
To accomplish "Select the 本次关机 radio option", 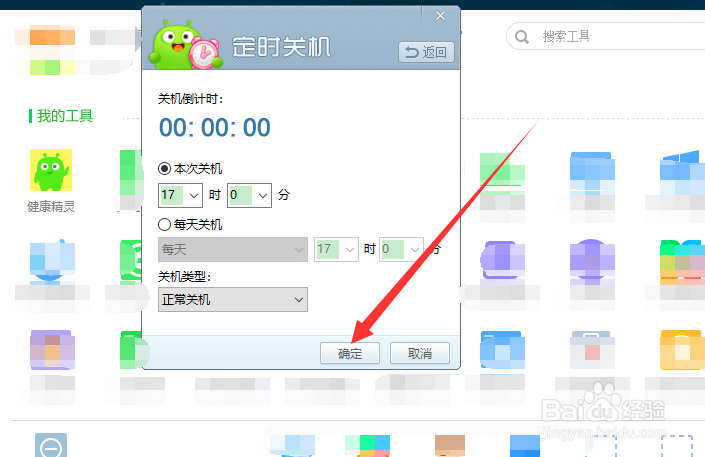I will pos(164,169).
